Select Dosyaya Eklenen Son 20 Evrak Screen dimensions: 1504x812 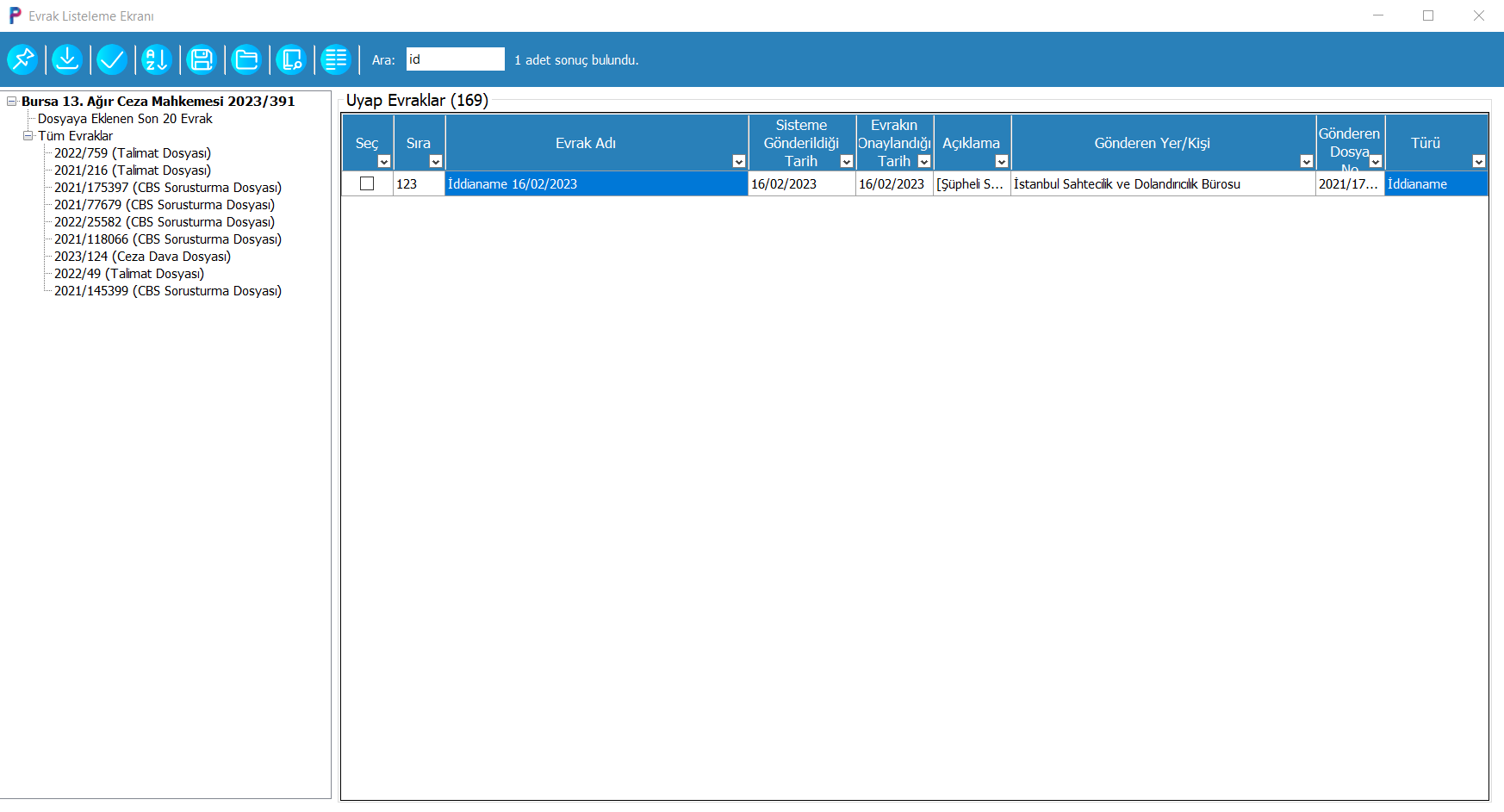(125, 119)
